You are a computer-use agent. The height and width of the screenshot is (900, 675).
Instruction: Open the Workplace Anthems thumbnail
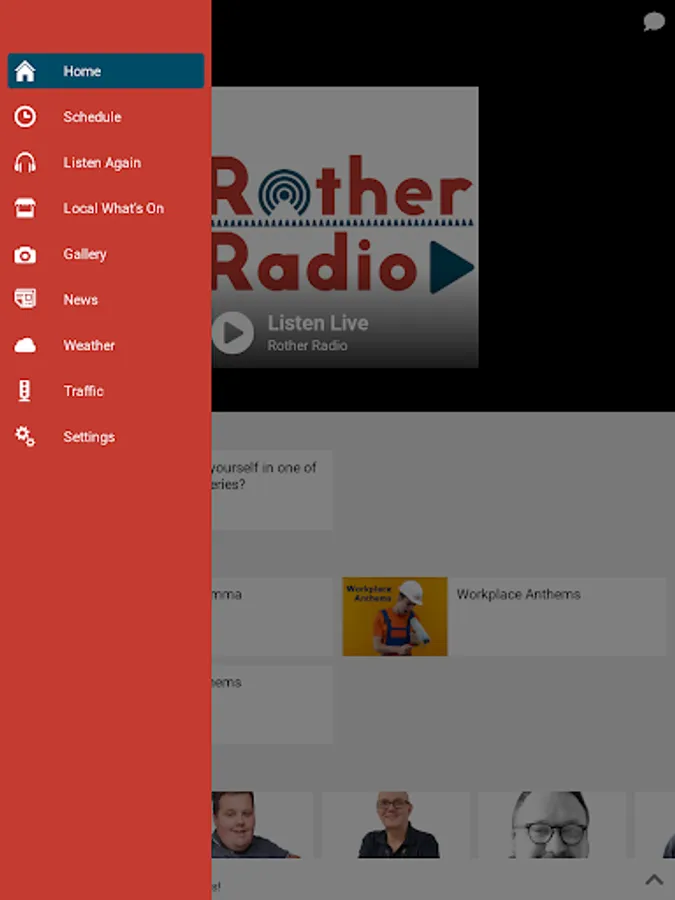395,616
